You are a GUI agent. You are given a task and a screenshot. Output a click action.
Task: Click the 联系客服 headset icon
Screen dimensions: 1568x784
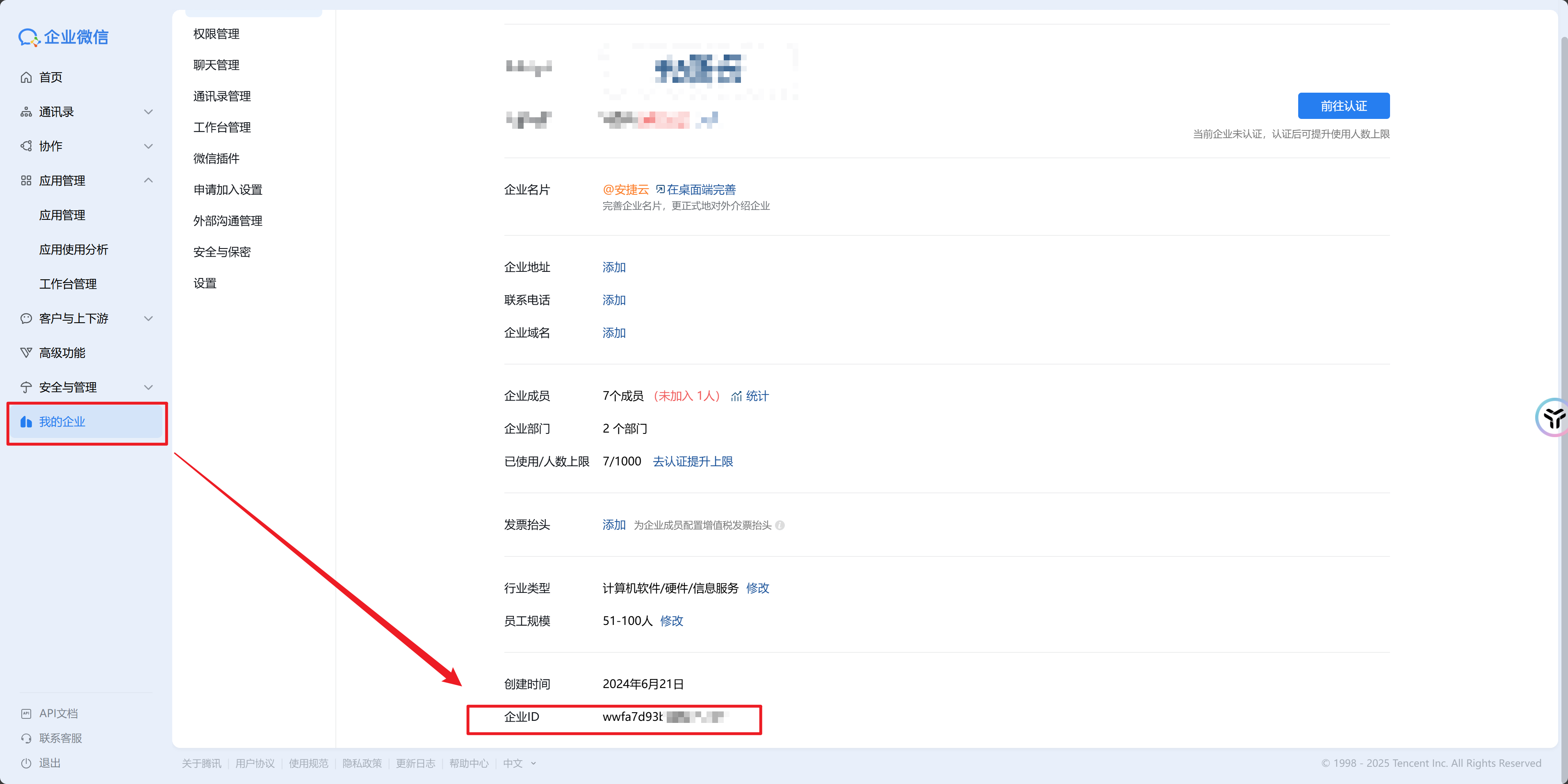(26, 738)
